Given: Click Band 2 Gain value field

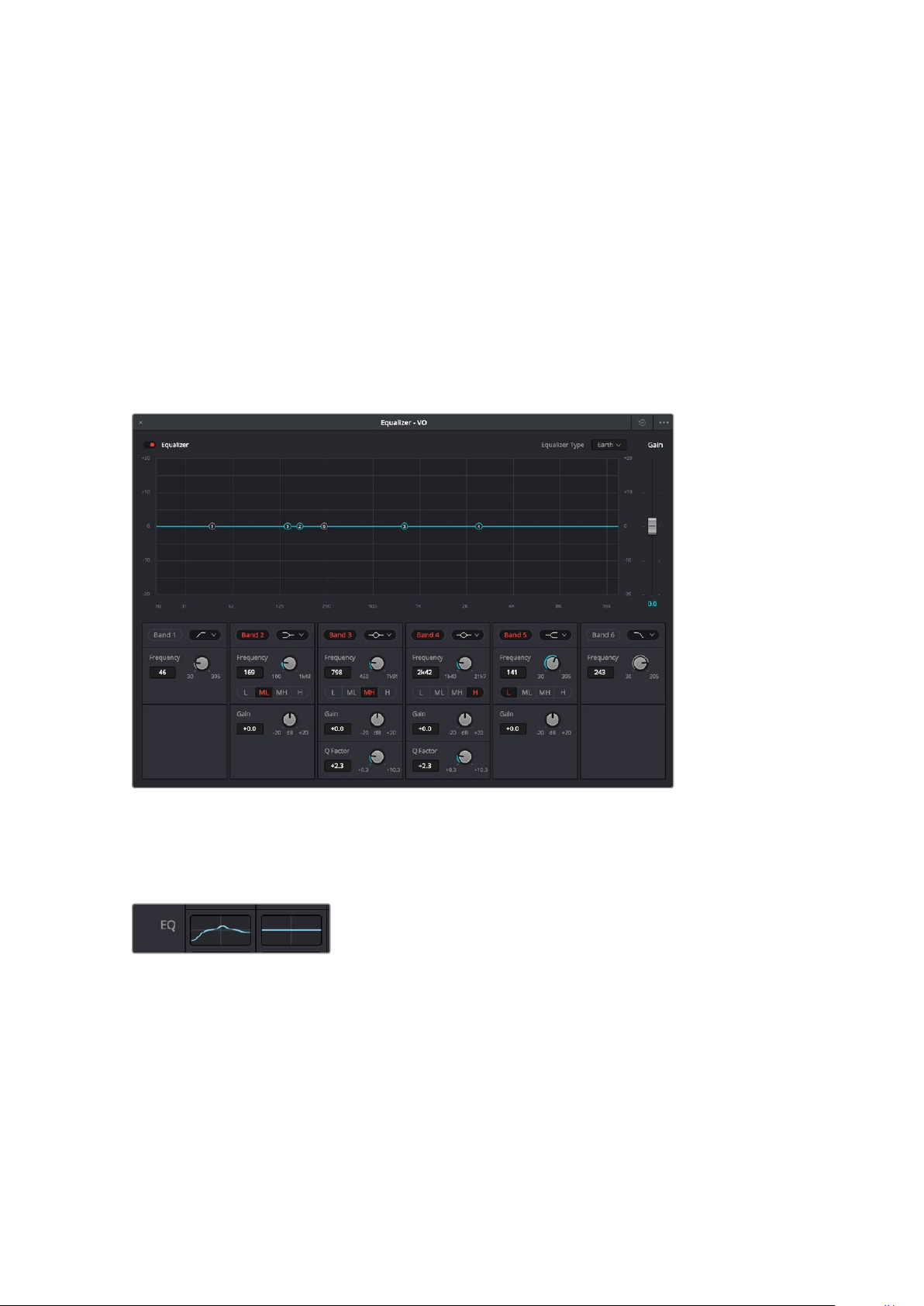Looking at the screenshot, I should [x=250, y=729].
